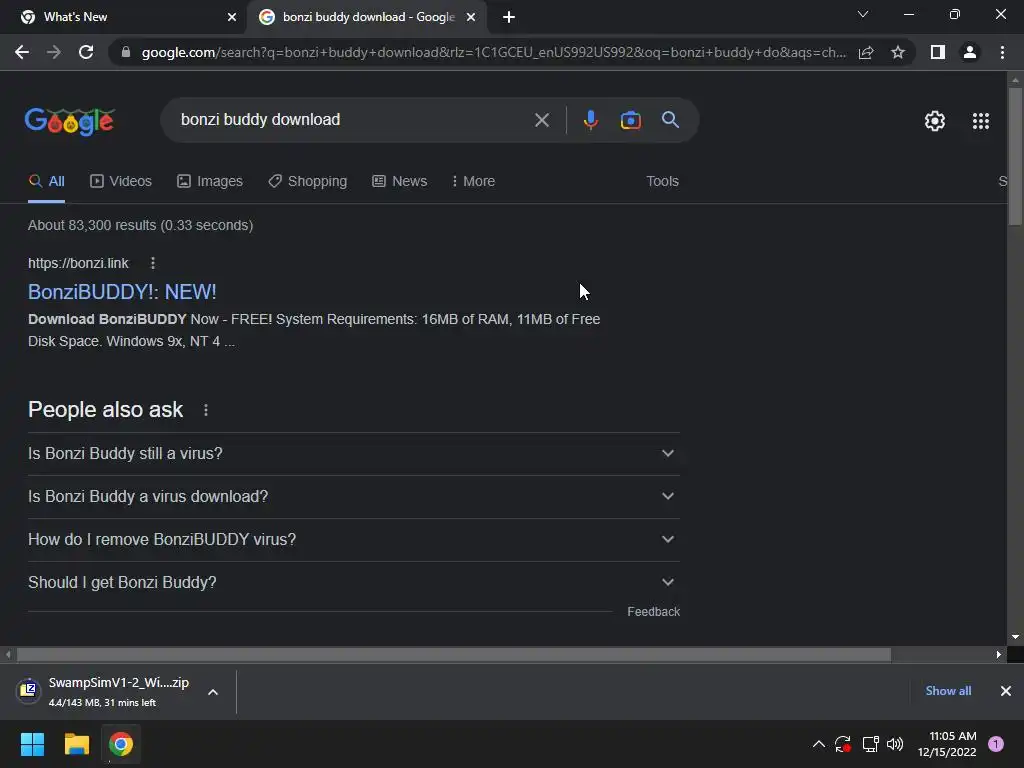Expand 'How do I remove BonziBUDDY virus?'

click(353, 540)
